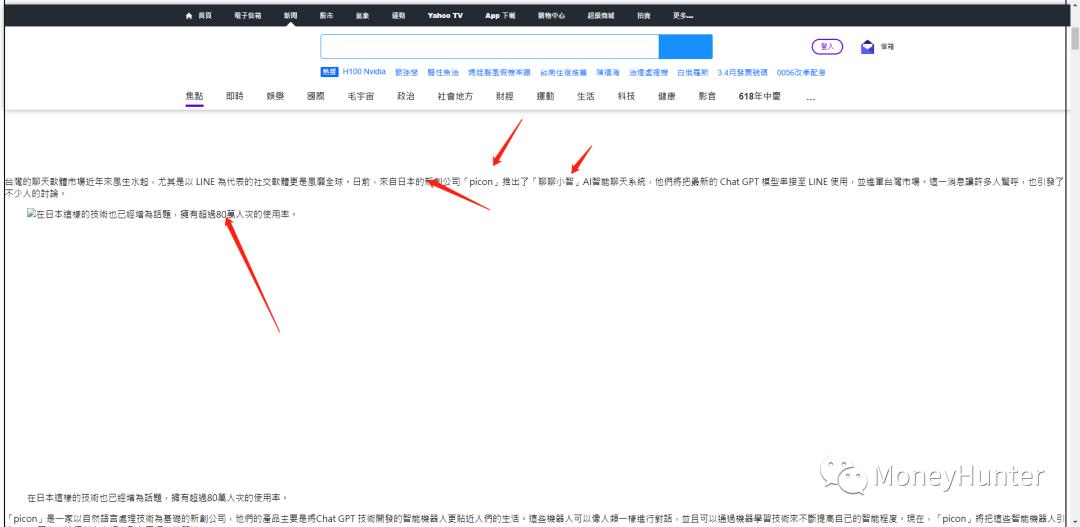Viewport: 1080px width, 527px height.
Task: Open 電子信箱 in the top bar
Action: click(x=248, y=16)
